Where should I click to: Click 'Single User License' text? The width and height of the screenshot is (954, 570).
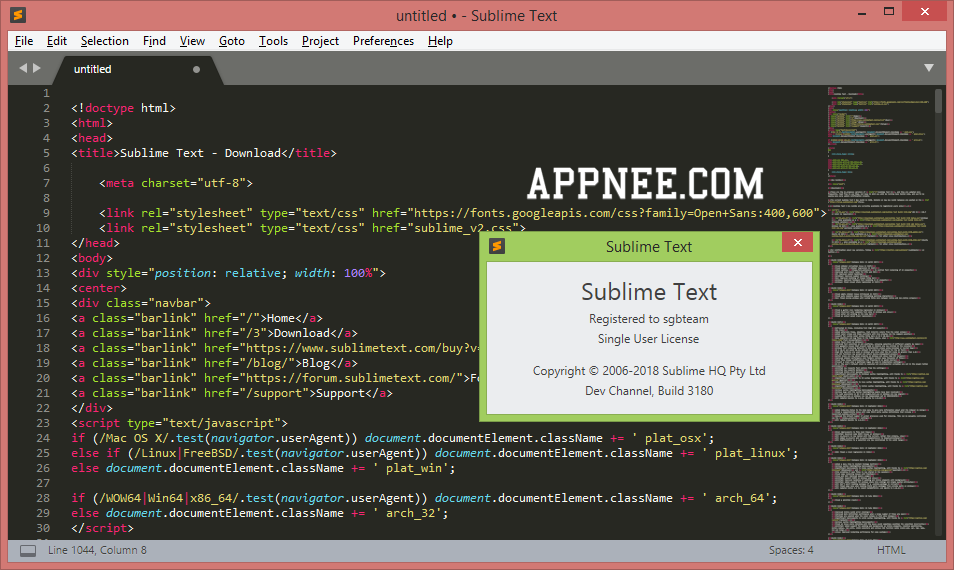pyautogui.click(x=649, y=339)
